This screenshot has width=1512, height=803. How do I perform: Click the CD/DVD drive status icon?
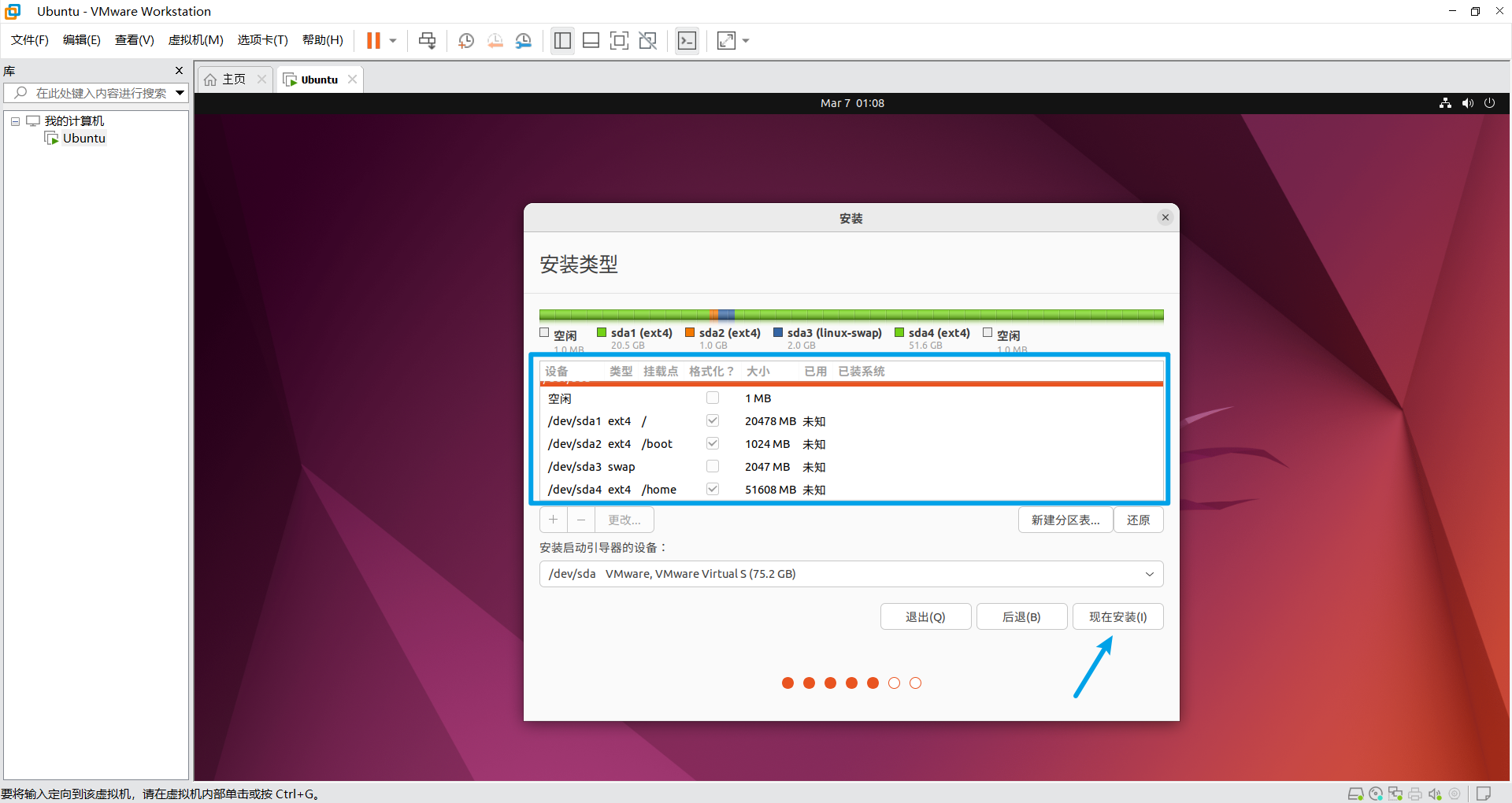(x=1376, y=794)
